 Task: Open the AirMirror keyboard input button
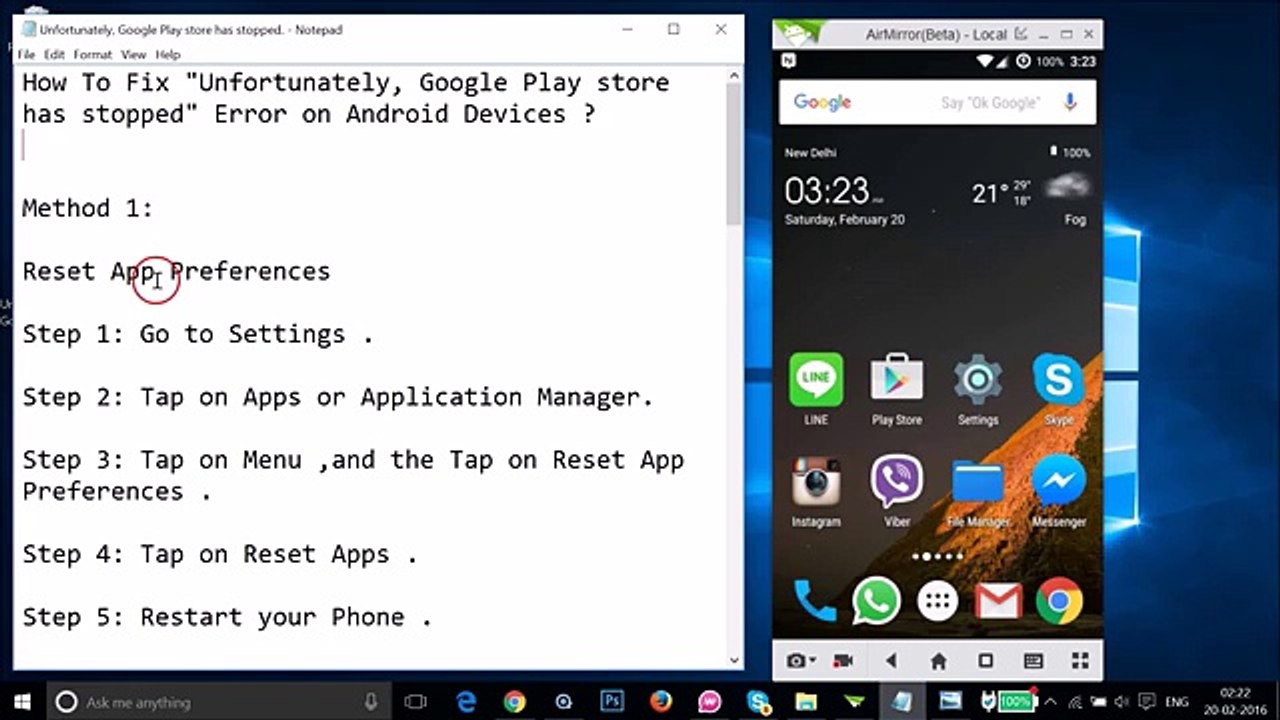coord(1033,661)
